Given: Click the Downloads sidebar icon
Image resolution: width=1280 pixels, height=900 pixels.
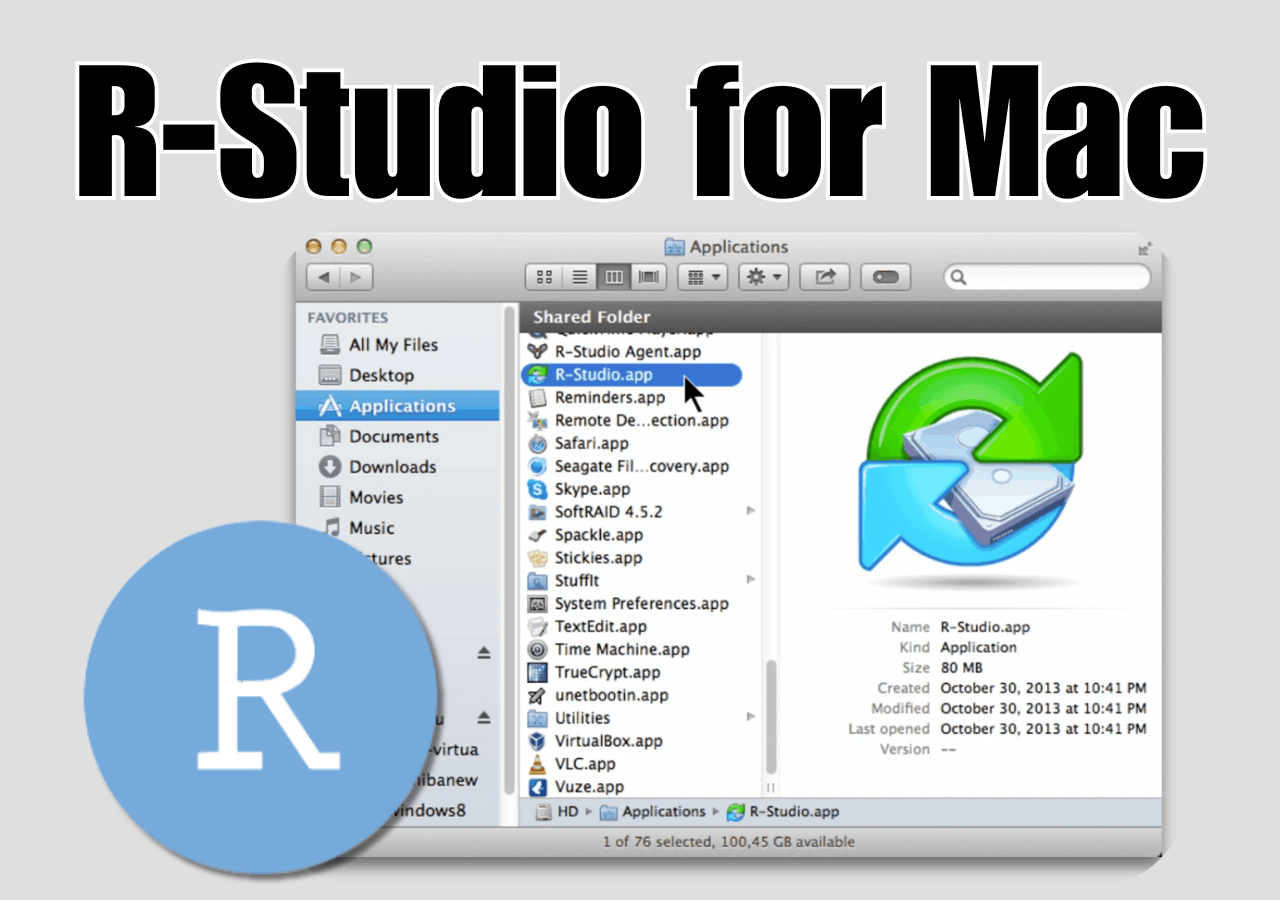Looking at the screenshot, I should pos(330,467).
